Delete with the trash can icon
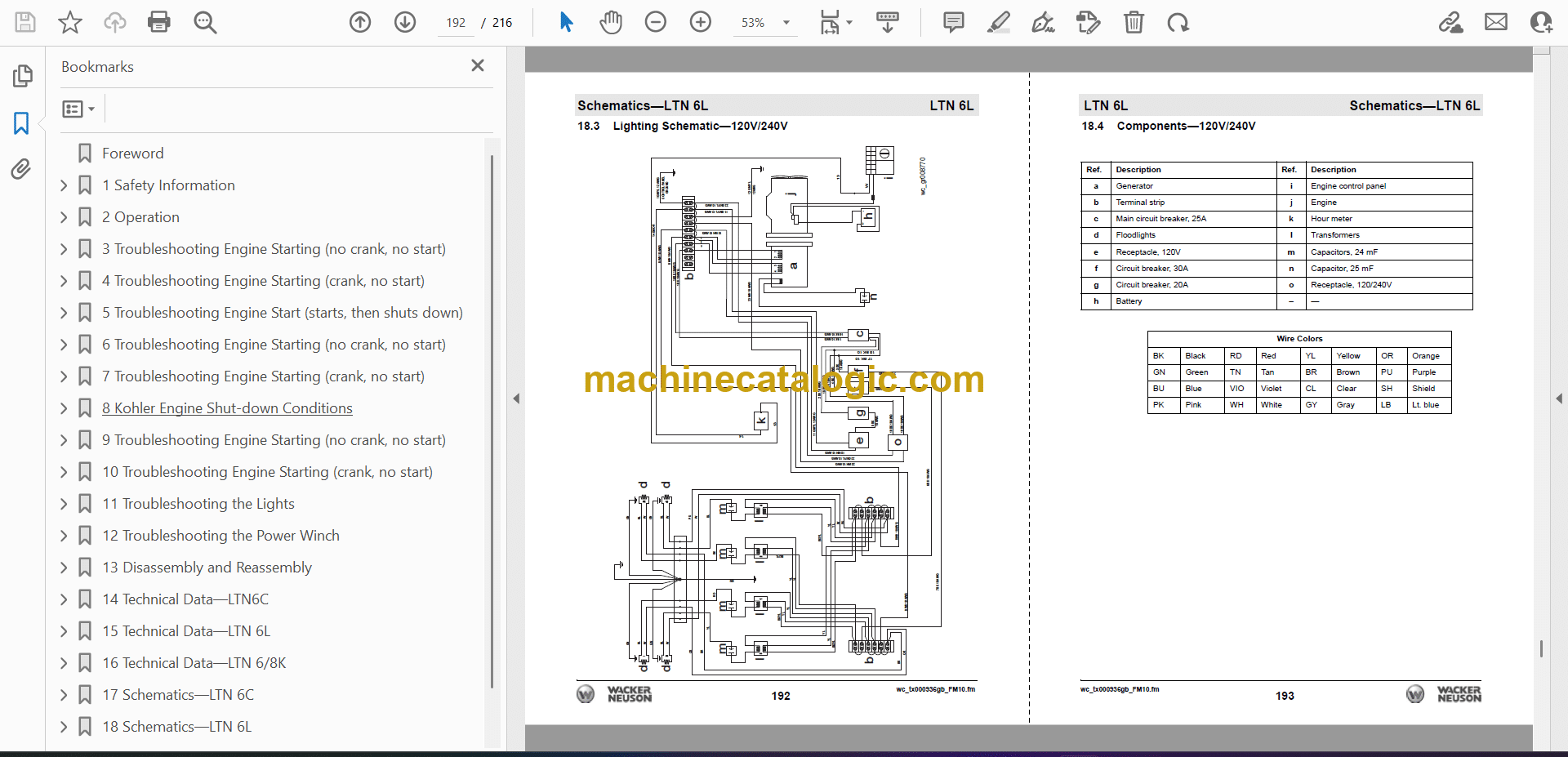Screen dimensions: 1568x757 click(x=1134, y=22)
